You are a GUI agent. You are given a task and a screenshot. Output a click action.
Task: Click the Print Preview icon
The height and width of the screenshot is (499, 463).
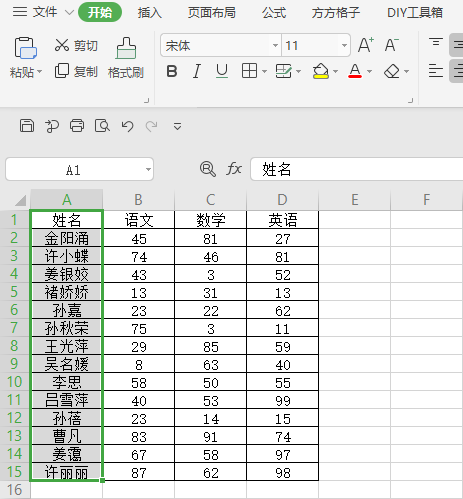tap(102, 126)
